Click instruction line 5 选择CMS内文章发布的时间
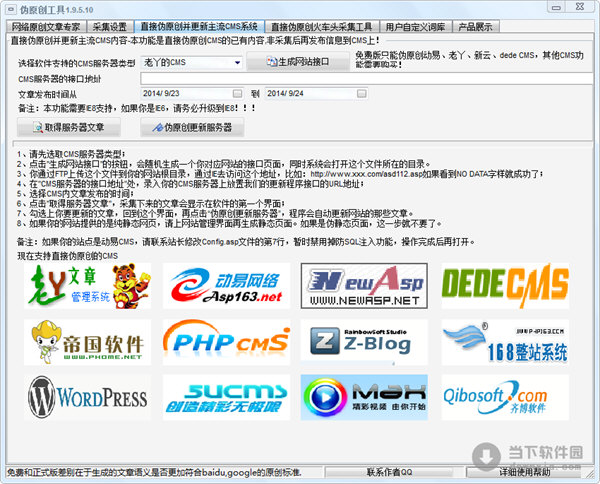This screenshot has height=484, width=600. [x=75, y=194]
